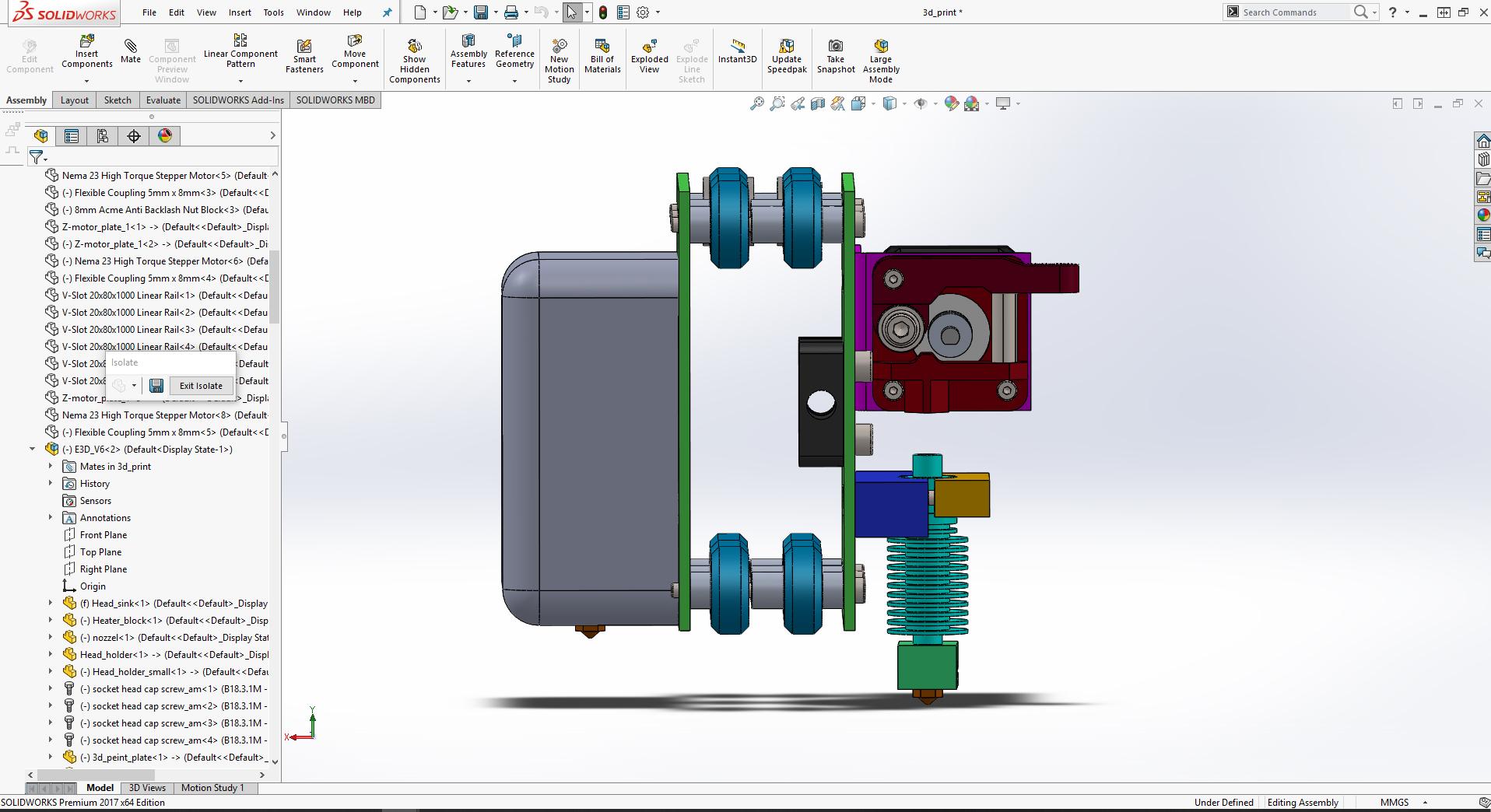This screenshot has height=812, width=1491.
Task: Open DimXpertManager tab icon
Action: [134, 136]
